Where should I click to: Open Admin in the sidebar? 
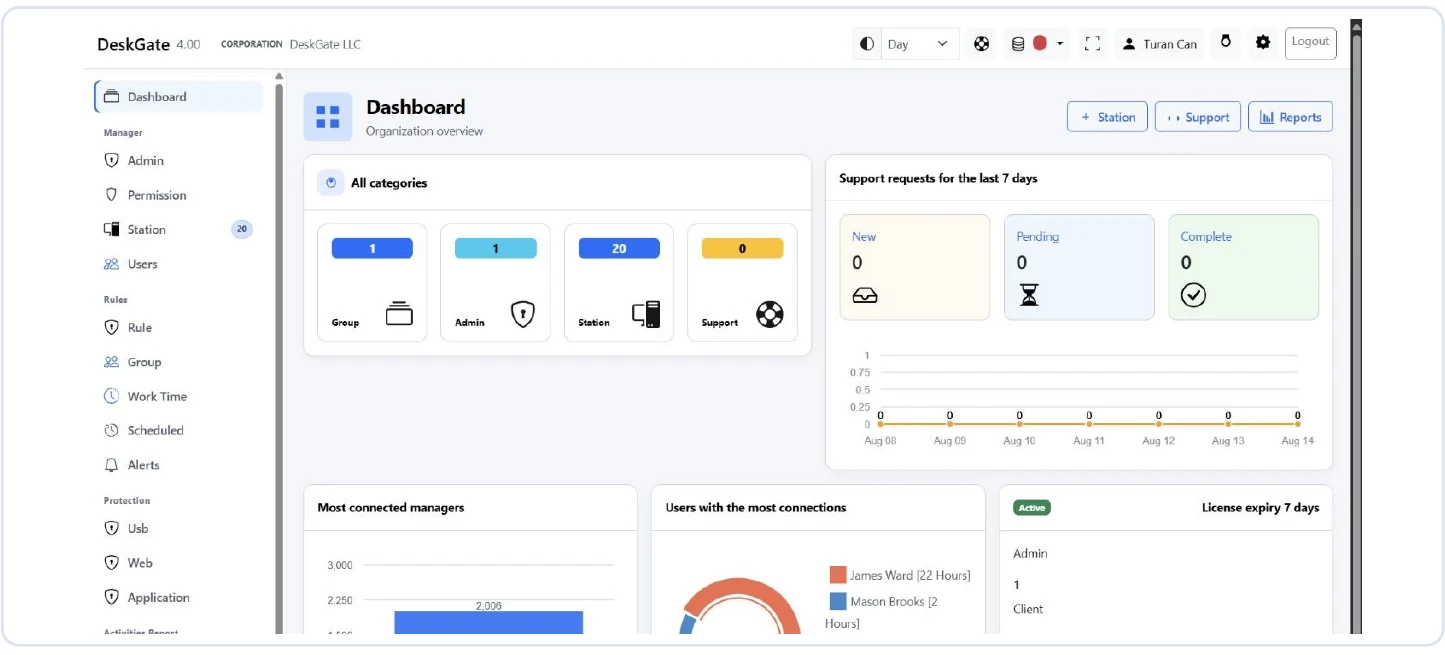point(178,161)
